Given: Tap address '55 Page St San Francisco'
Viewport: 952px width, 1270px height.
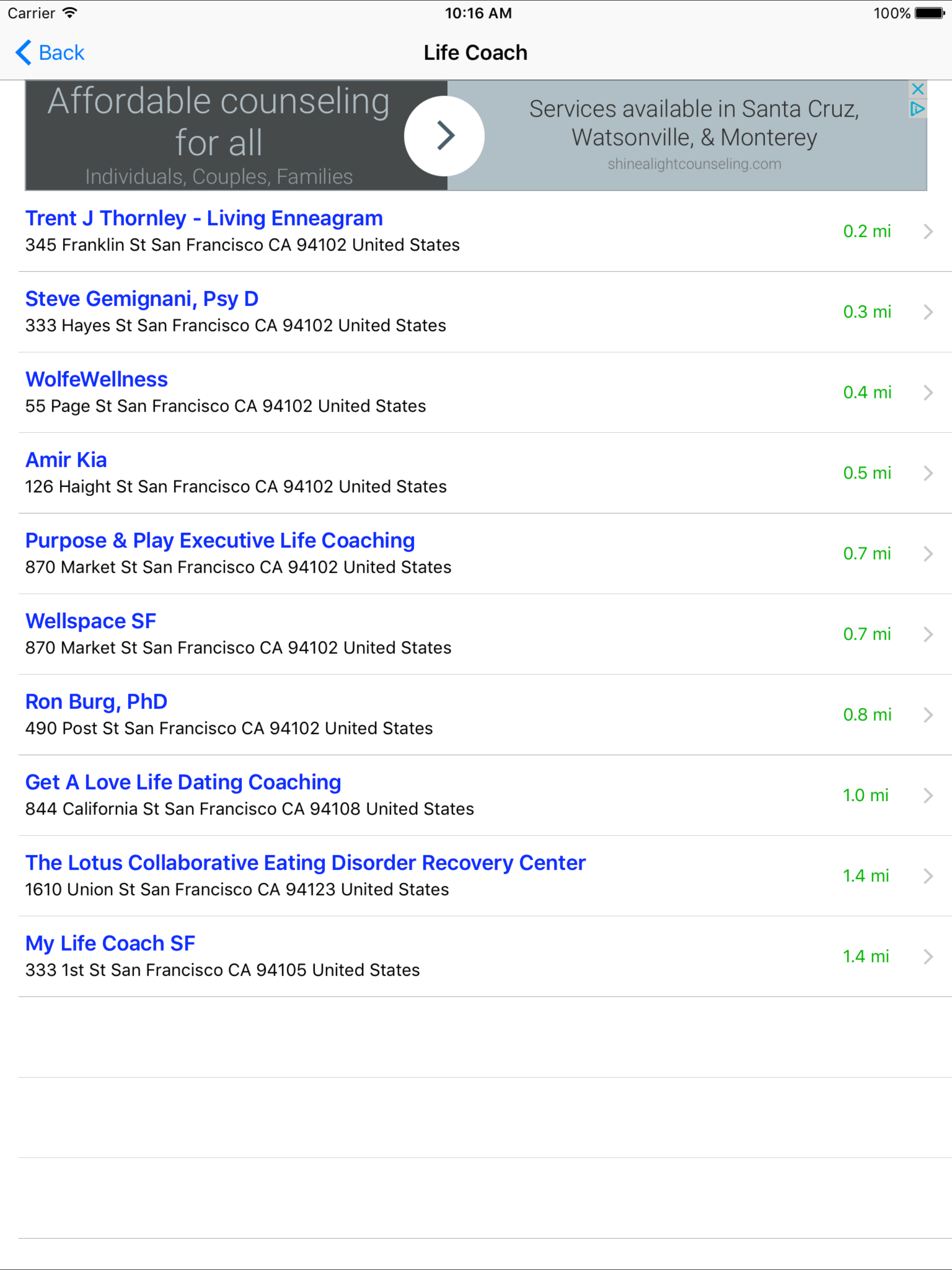Looking at the screenshot, I should tap(225, 406).
